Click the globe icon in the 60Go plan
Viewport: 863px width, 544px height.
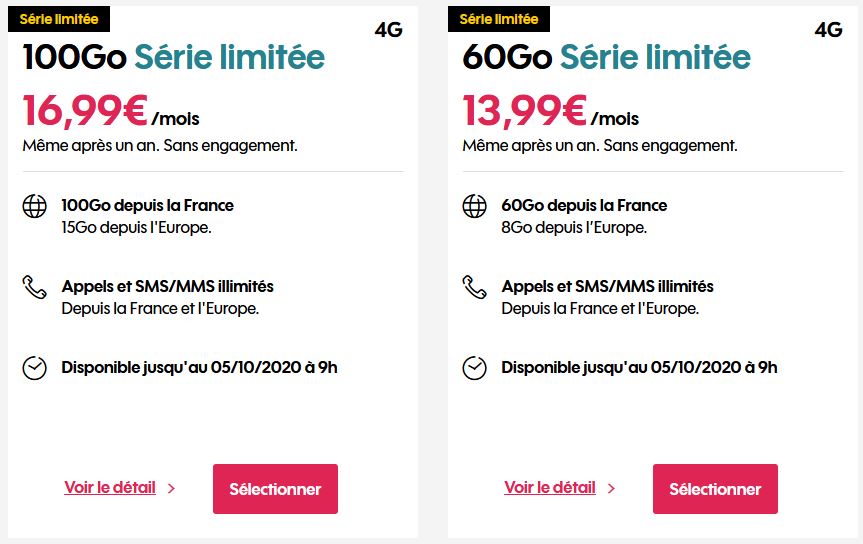(x=474, y=207)
